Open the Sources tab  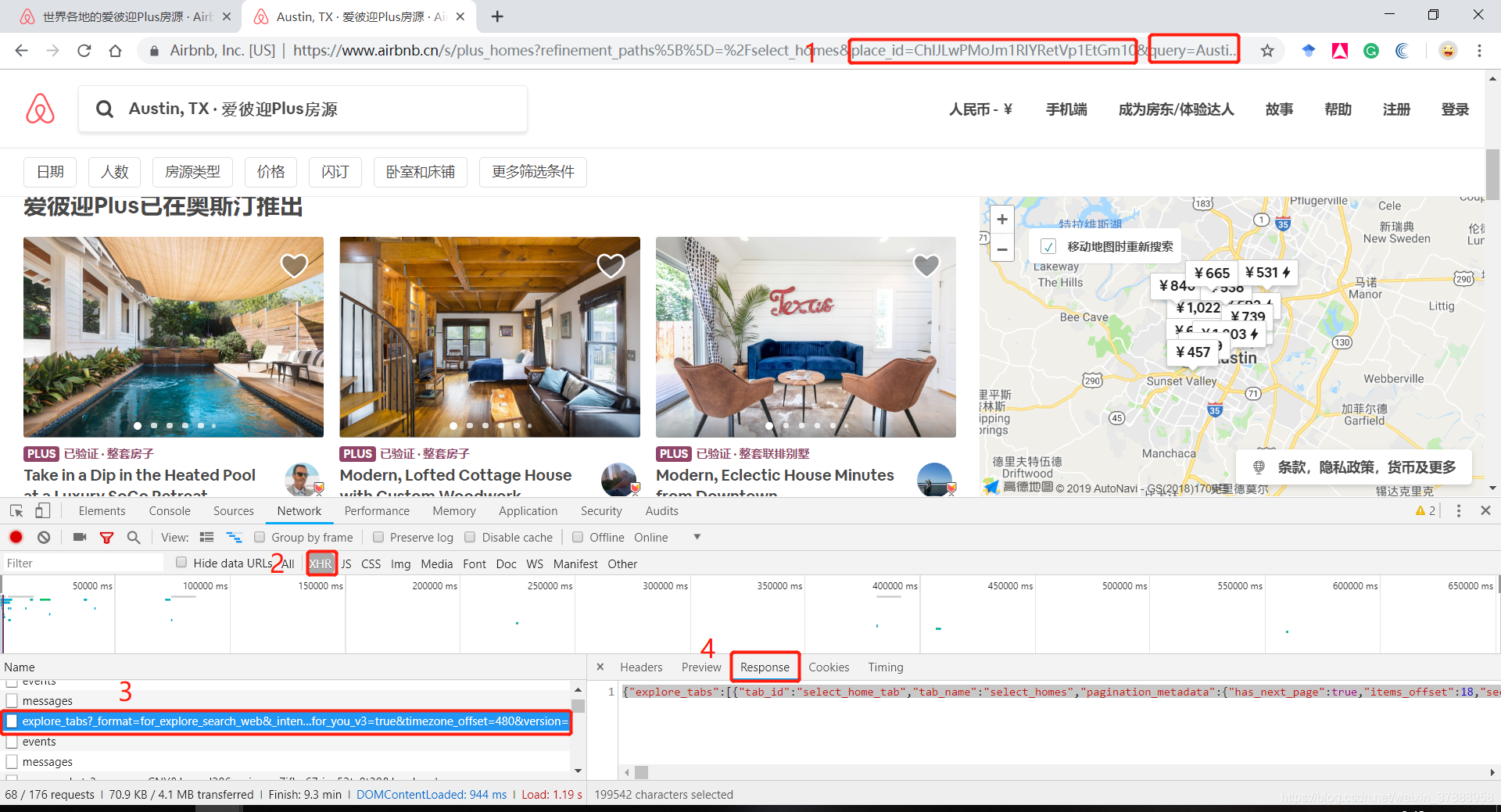(x=234, y=511)
